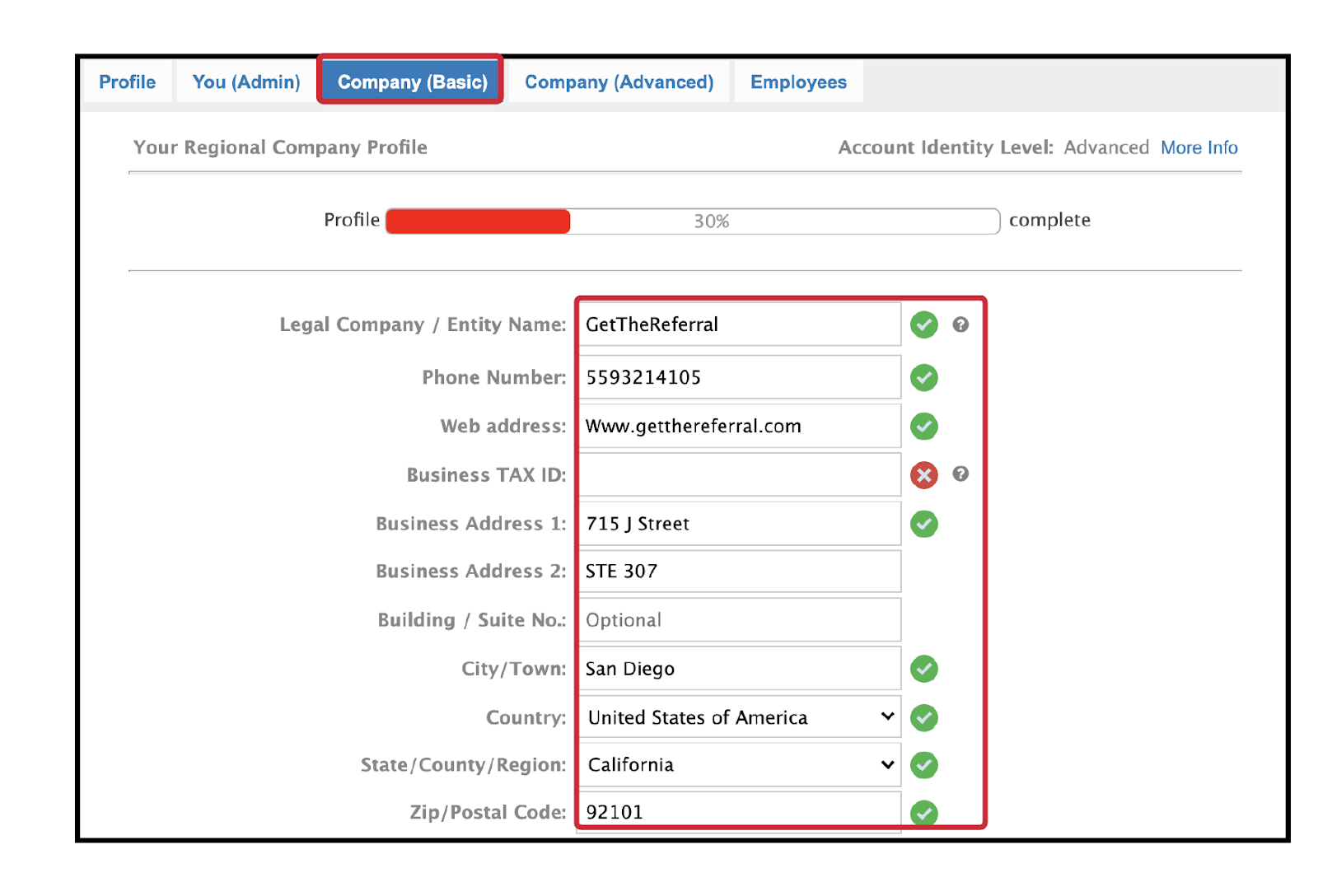Click green check beside City/Town
1318x896 pixels.
point(924,669)
